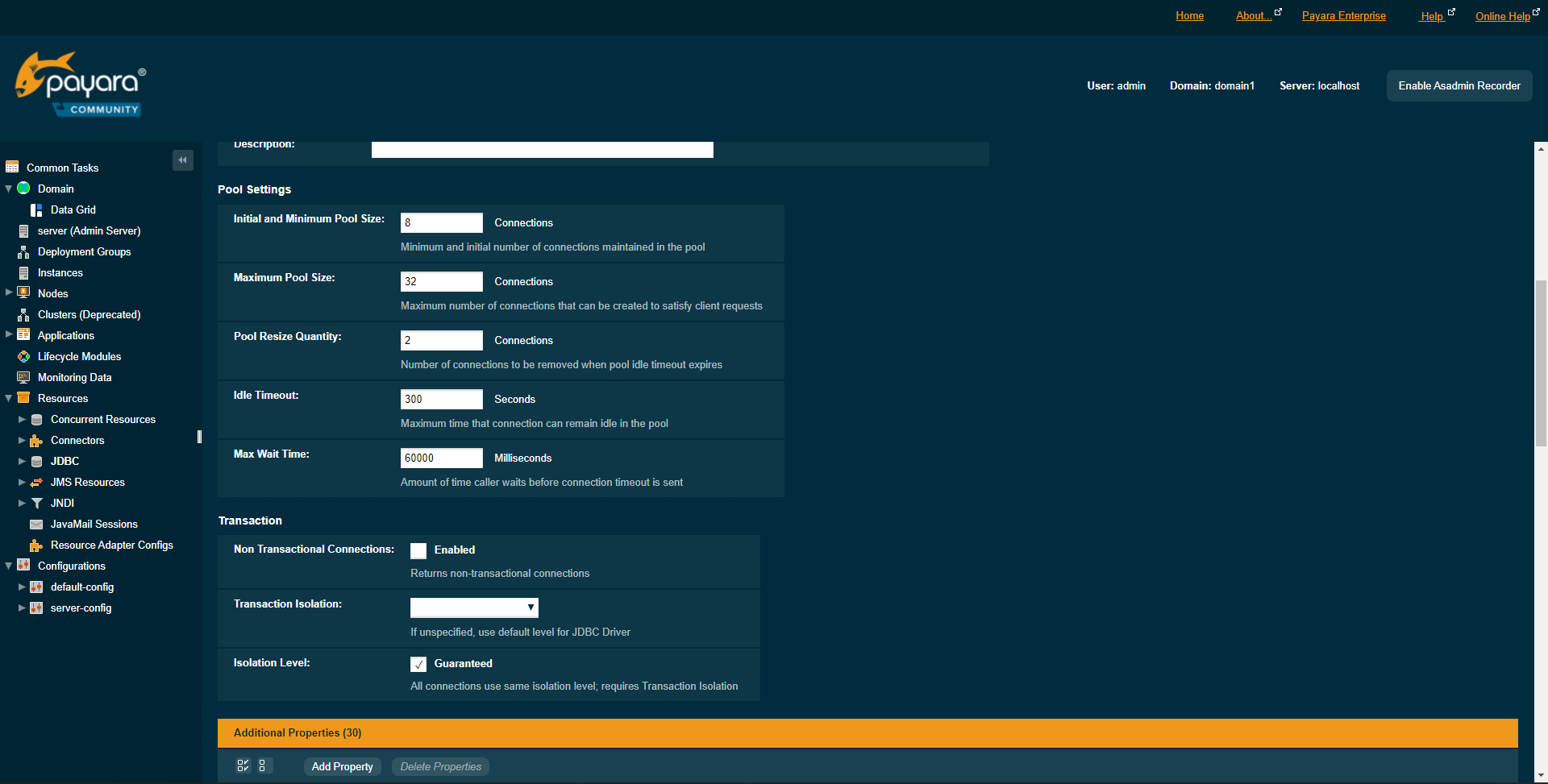Click the Deployment Groups tree icon

point(23,252)
